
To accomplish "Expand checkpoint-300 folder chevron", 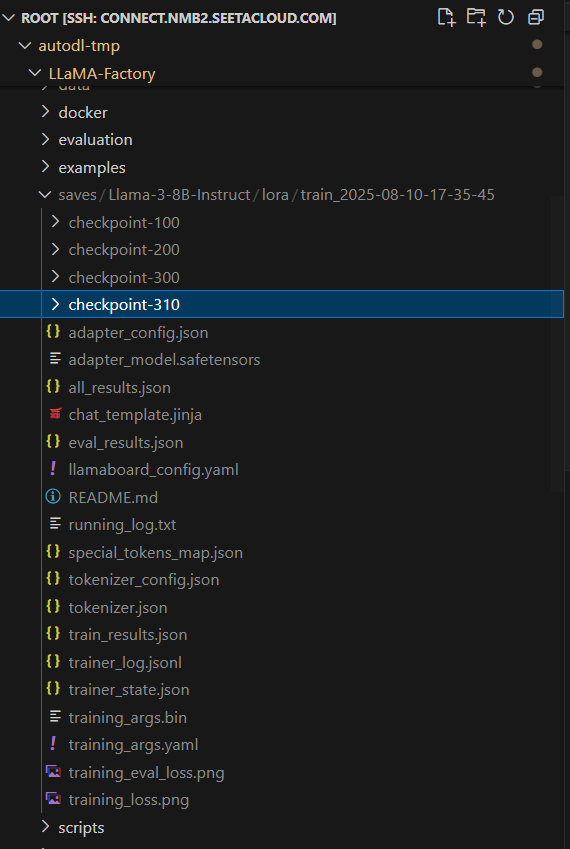I will 55,277.
